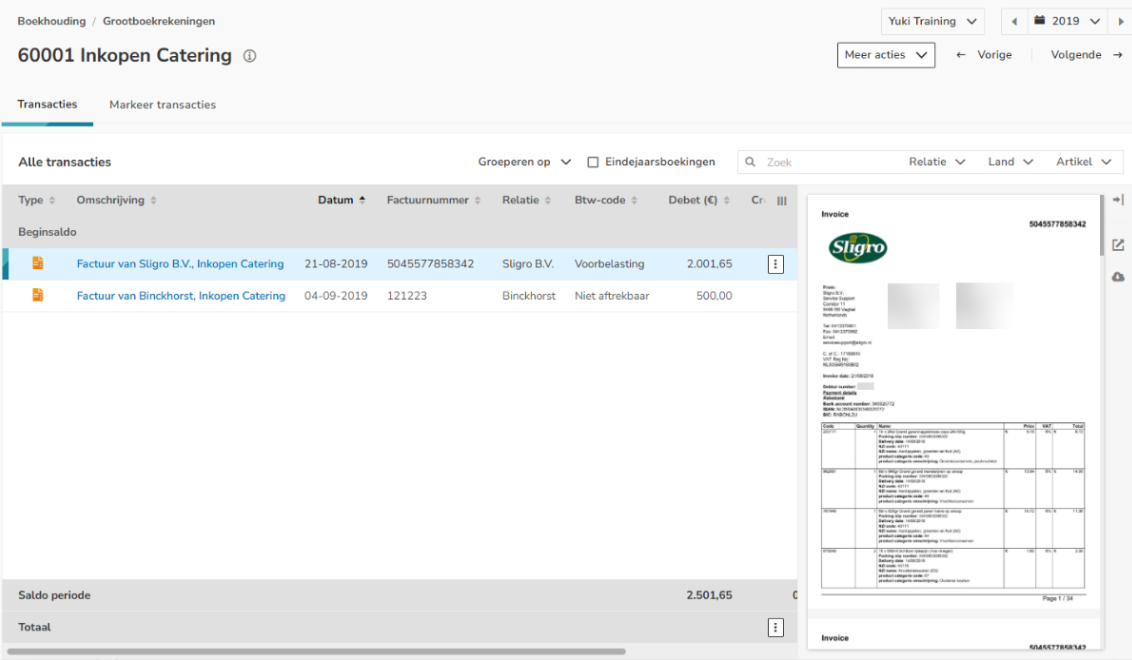Click the horizontal scrollbar below the table

click(316, 651)
